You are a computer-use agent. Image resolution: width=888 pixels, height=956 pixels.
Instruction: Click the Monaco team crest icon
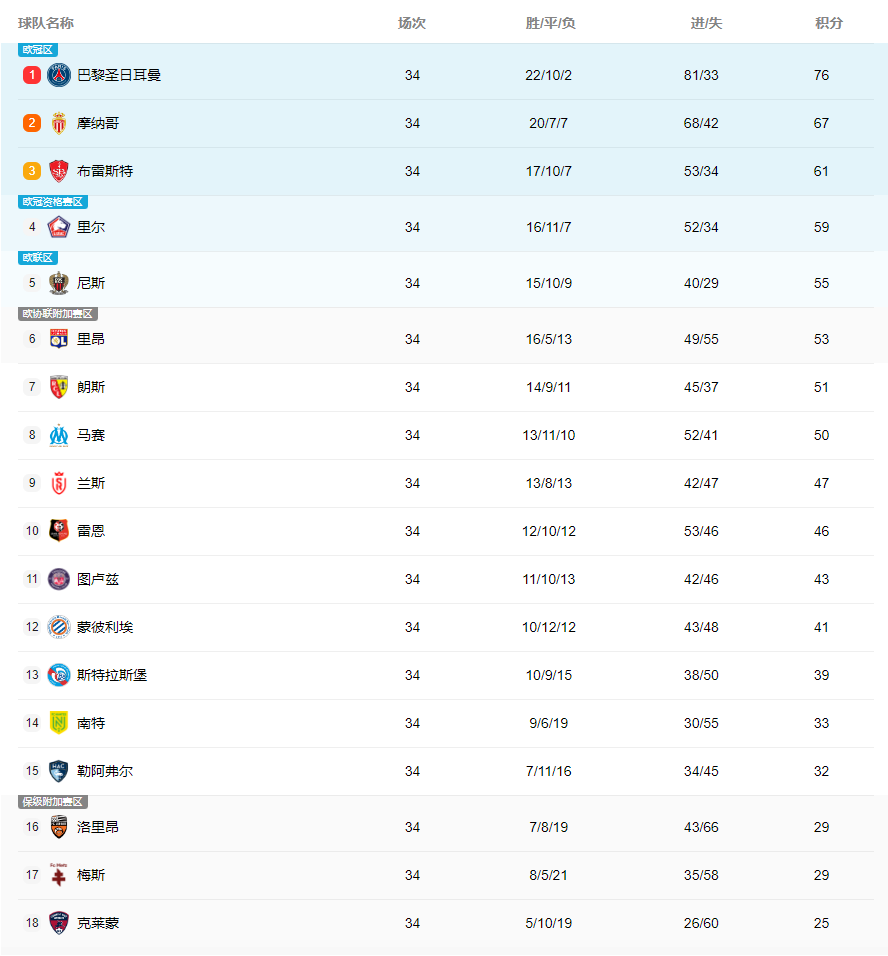click(x=59, y=123)
